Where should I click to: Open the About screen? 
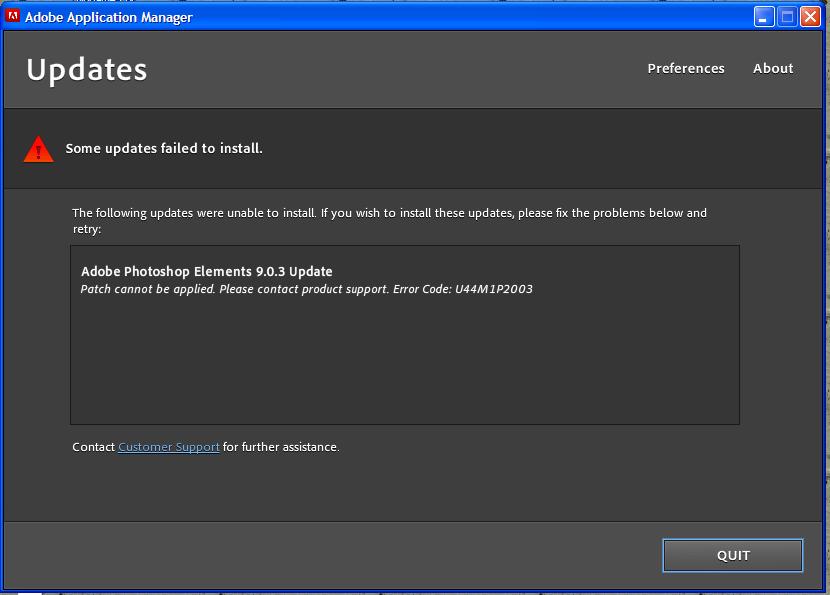773,68
